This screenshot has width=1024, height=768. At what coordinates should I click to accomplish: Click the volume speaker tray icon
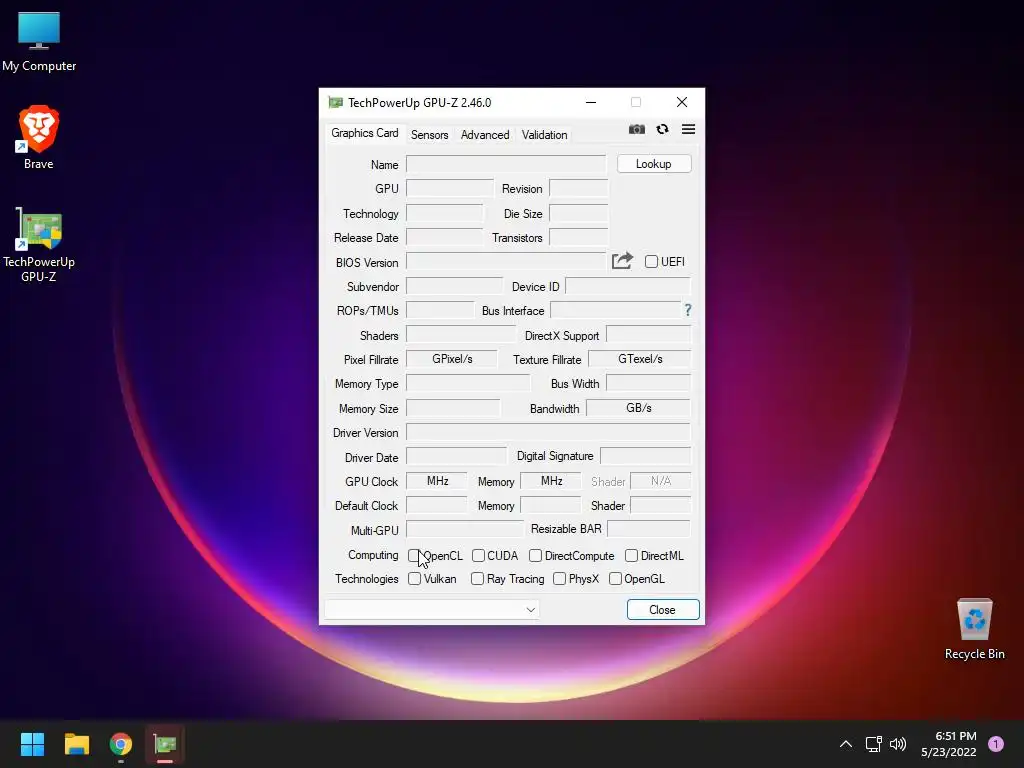click(899, 744)
